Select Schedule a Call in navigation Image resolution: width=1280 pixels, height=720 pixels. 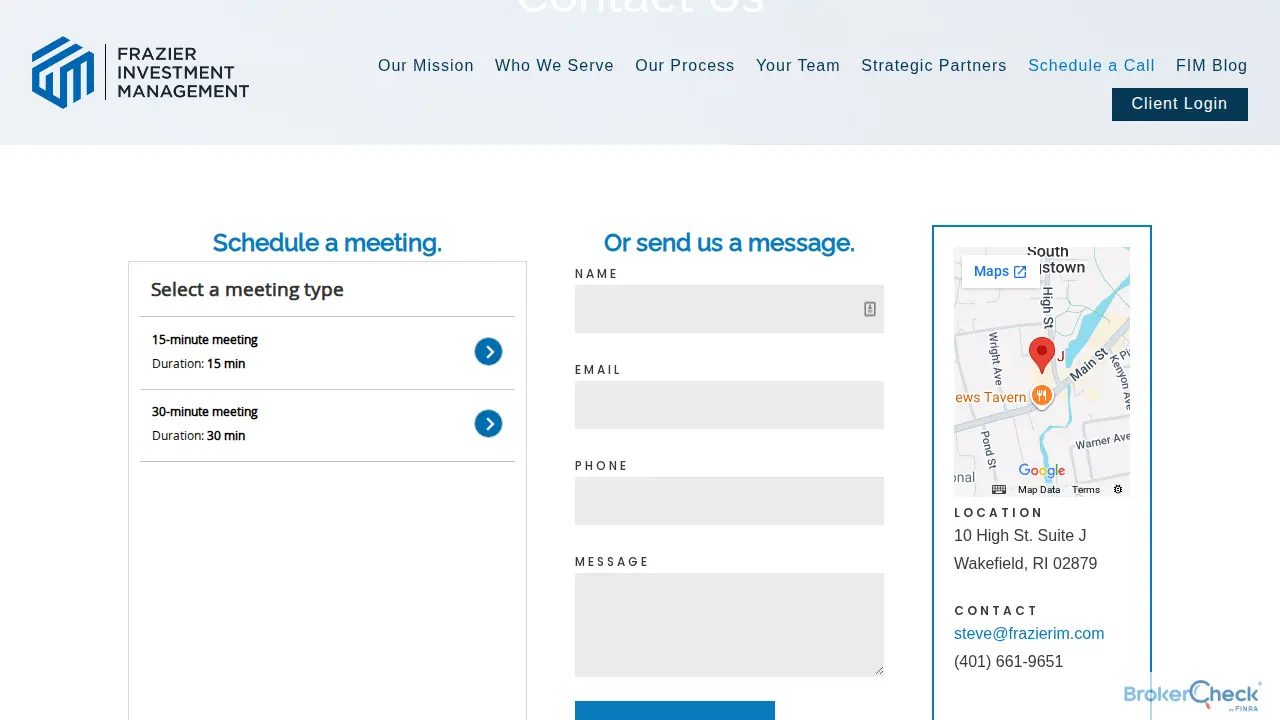tap(1091, 66)
